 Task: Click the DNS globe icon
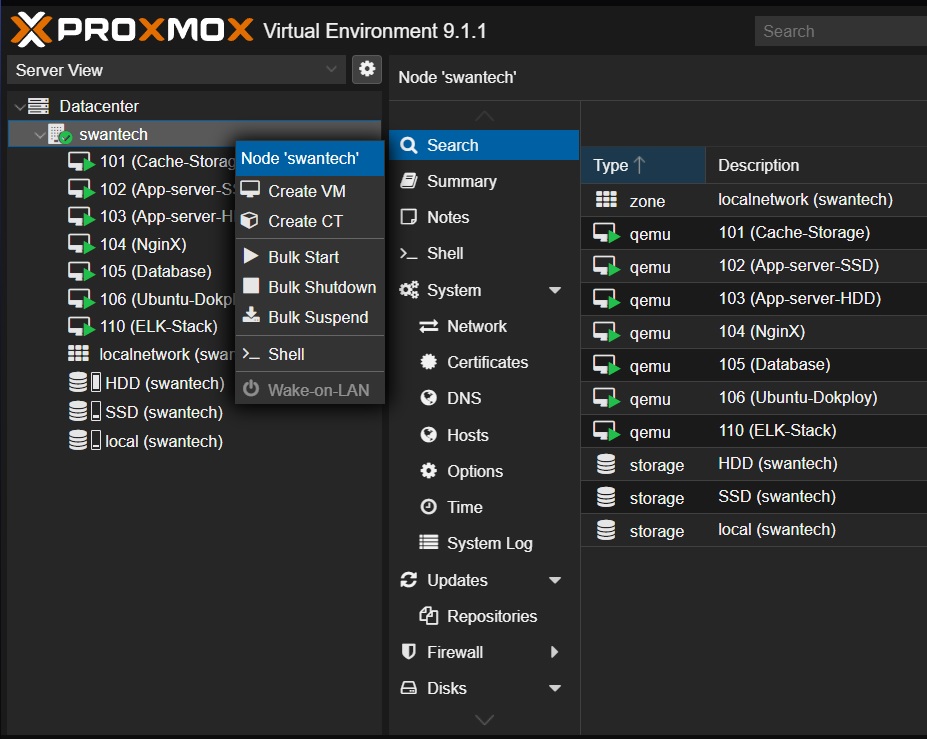[428, 397]
